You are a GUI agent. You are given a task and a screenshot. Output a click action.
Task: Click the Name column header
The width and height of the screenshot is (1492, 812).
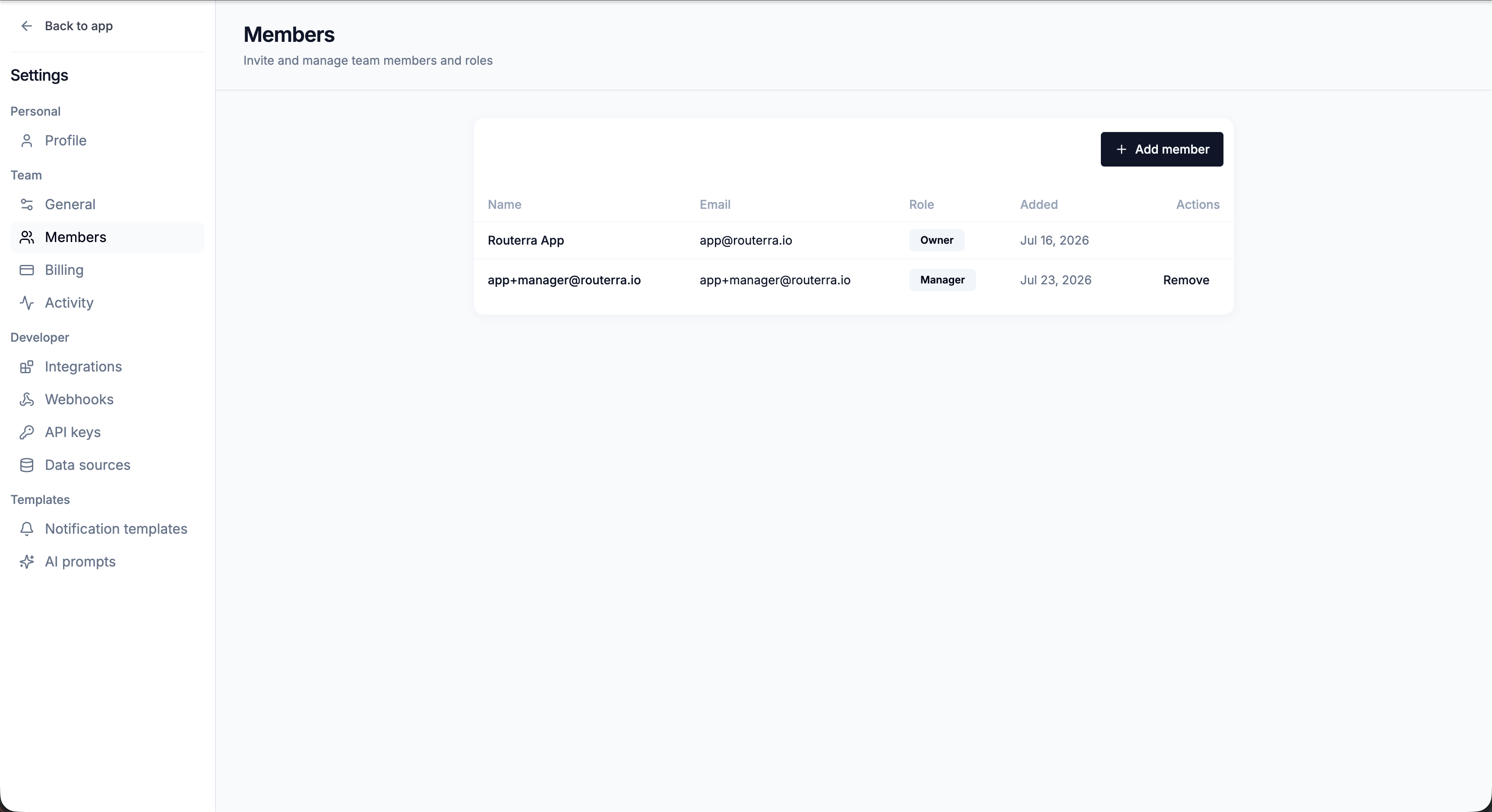[505, 205]
